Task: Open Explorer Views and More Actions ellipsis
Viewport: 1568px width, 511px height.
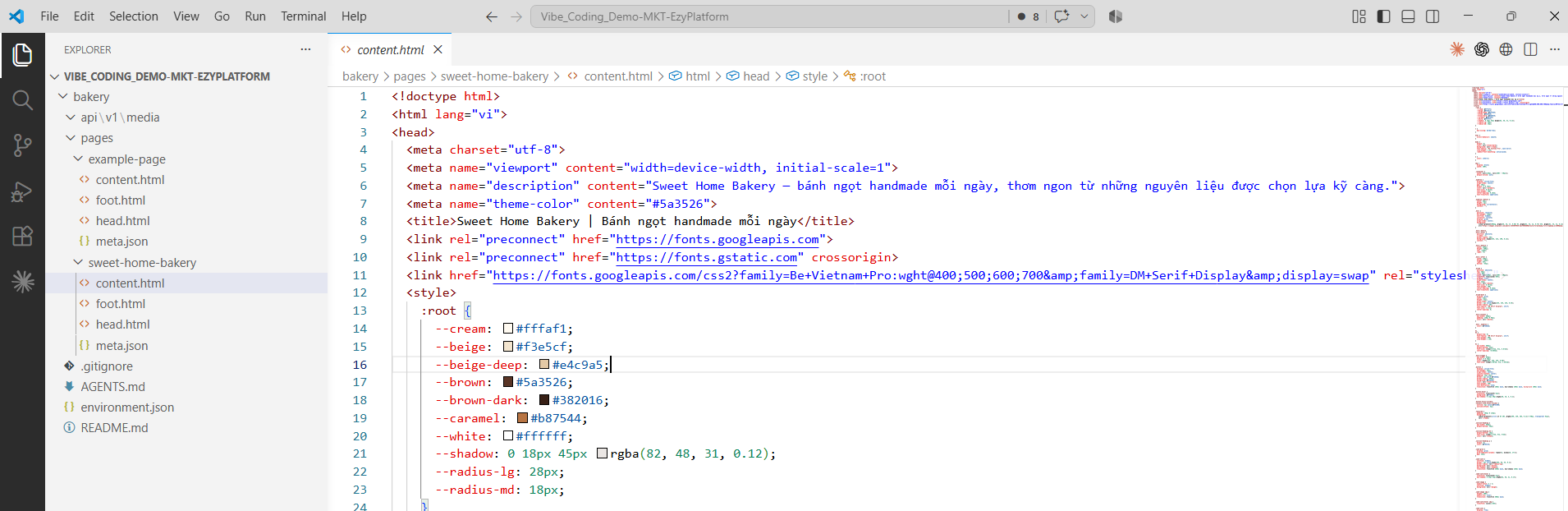Action: (305, 49)
